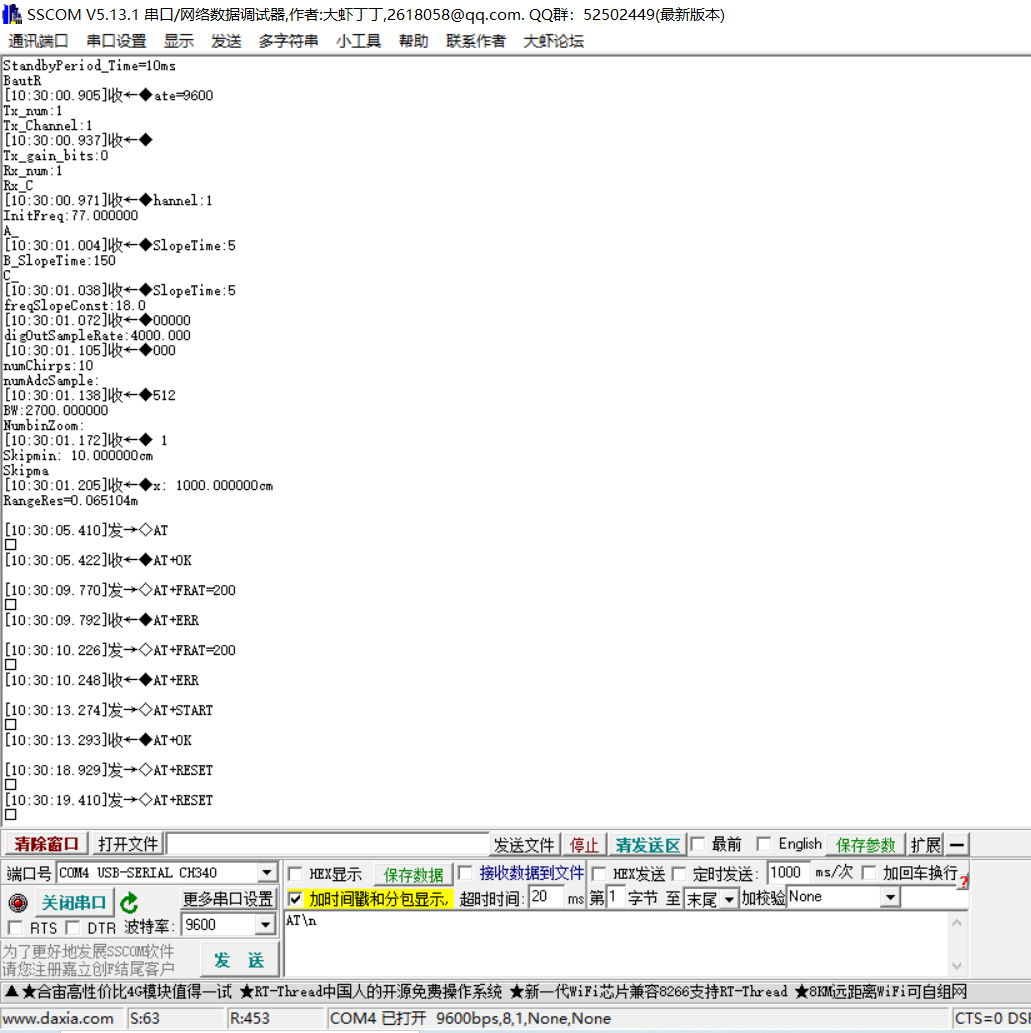Open the 串口设置 menu
This screenshot has height=1033, width=1031.
pyautogui.click(x=116, y=41)
